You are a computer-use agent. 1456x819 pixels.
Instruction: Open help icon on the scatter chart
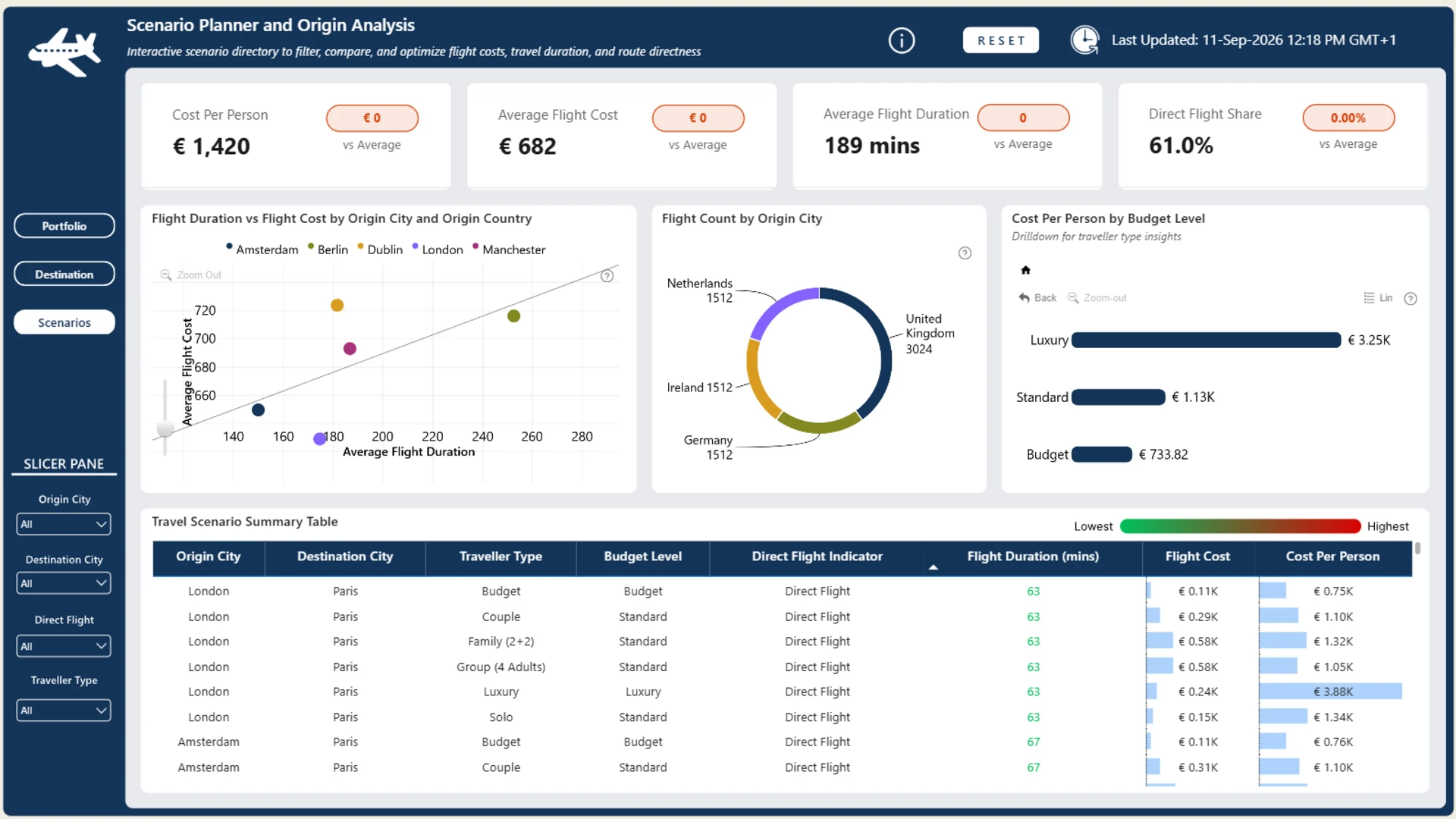607,276
